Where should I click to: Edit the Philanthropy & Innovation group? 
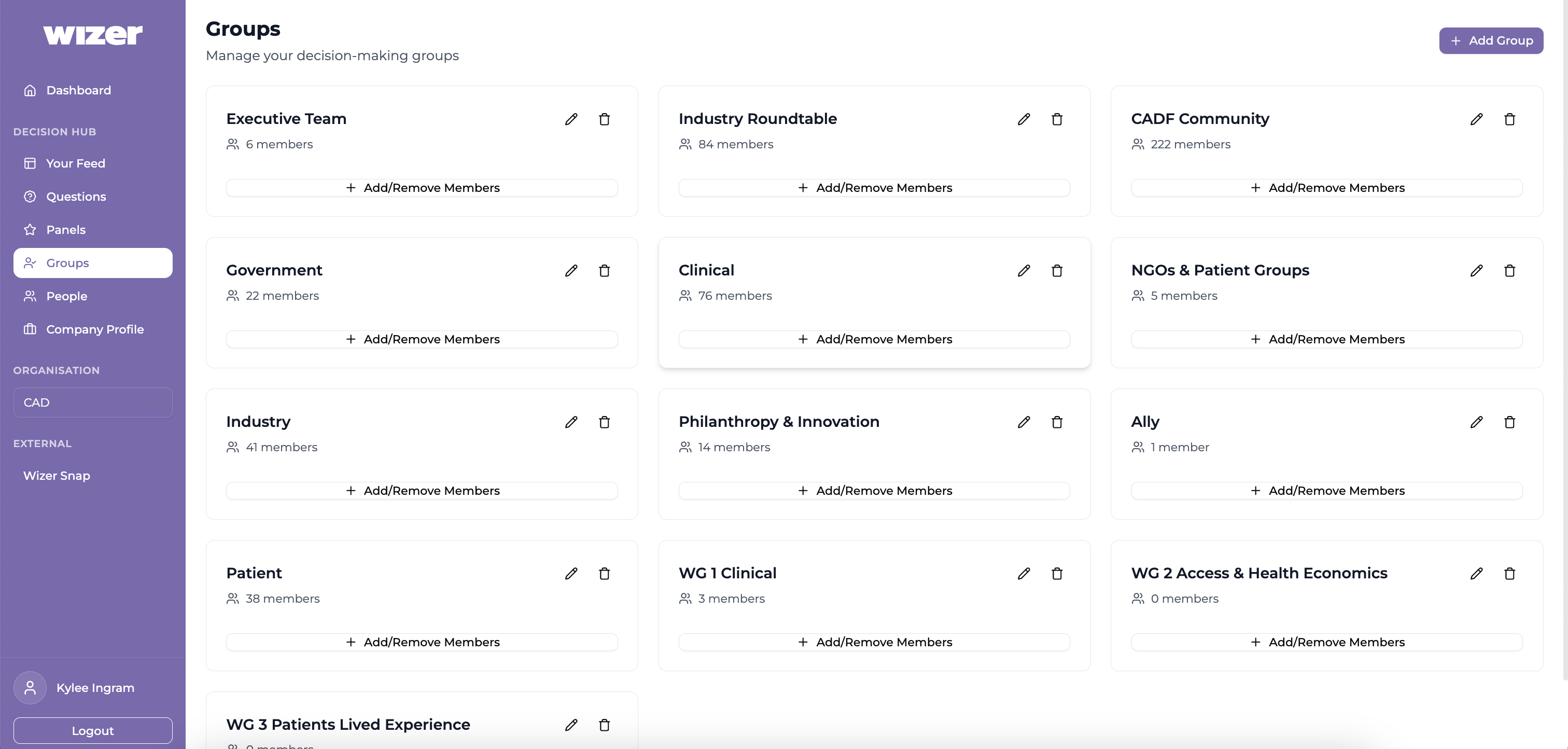point(1023,422)
